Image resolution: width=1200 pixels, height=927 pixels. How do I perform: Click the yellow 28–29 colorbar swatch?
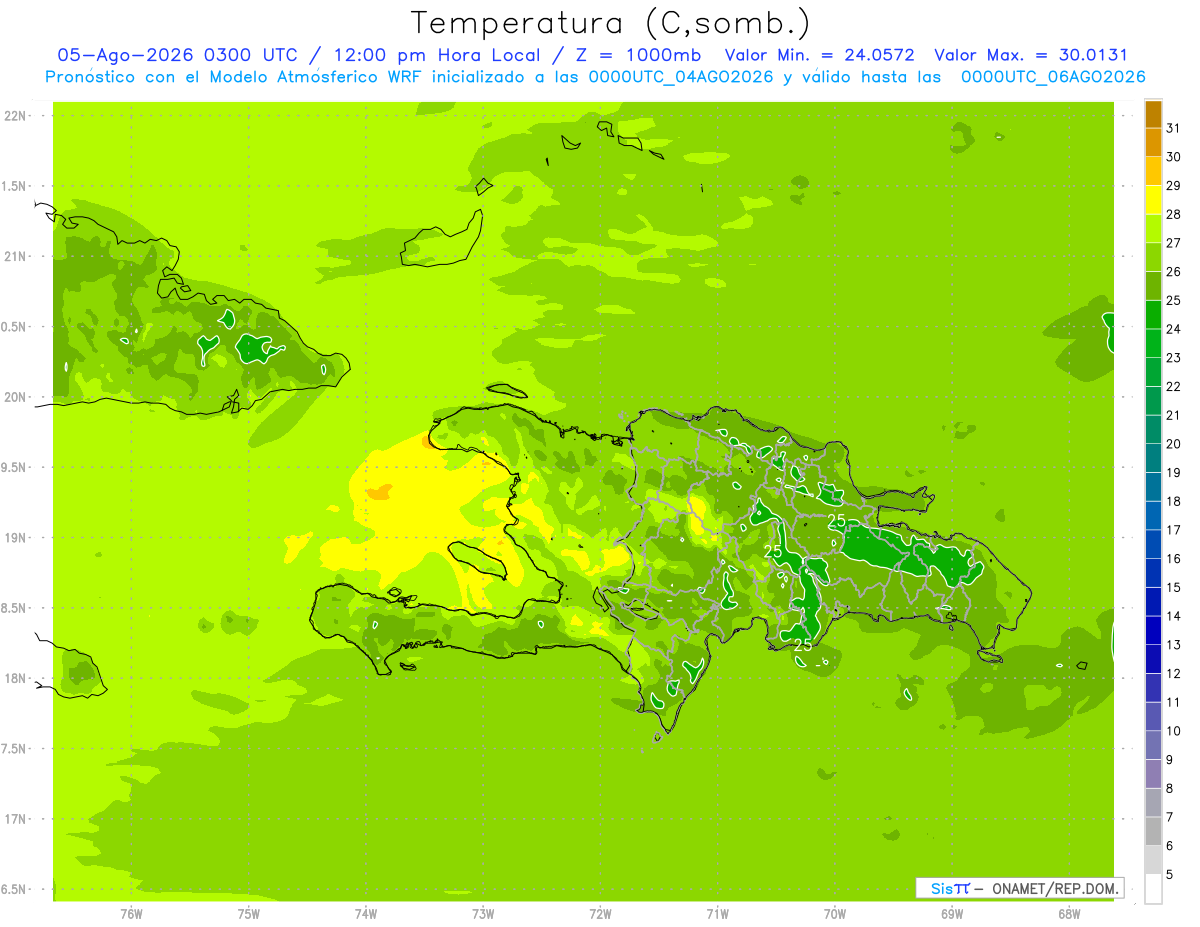[1153, 200]
